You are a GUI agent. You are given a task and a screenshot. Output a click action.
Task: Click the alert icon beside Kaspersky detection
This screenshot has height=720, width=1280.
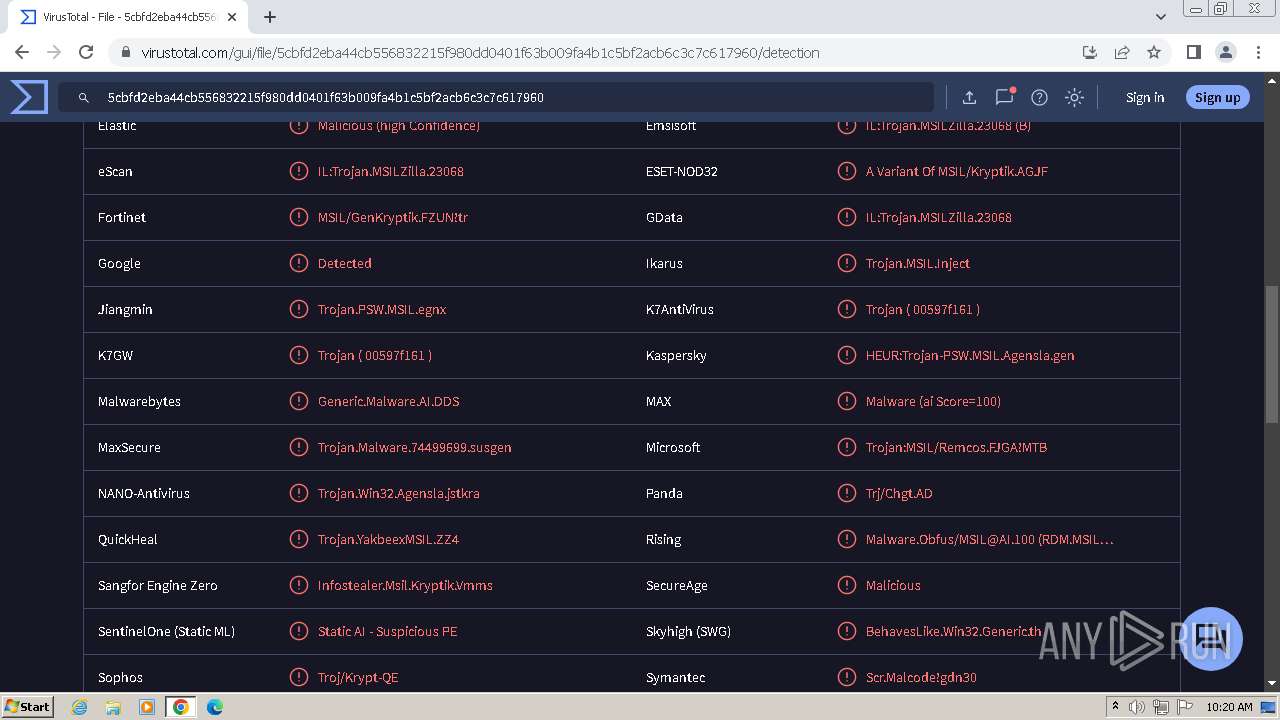(846, 355)
